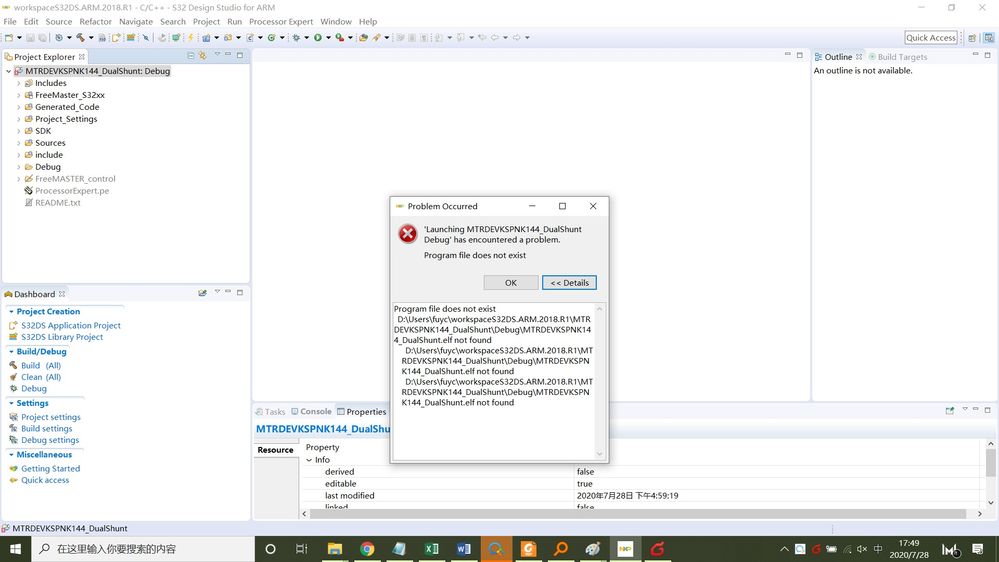This screenshot has height=562, width=999.
Task: Click the New project toolbar icon
Action: pyautogui.click(x=9, y=38)
